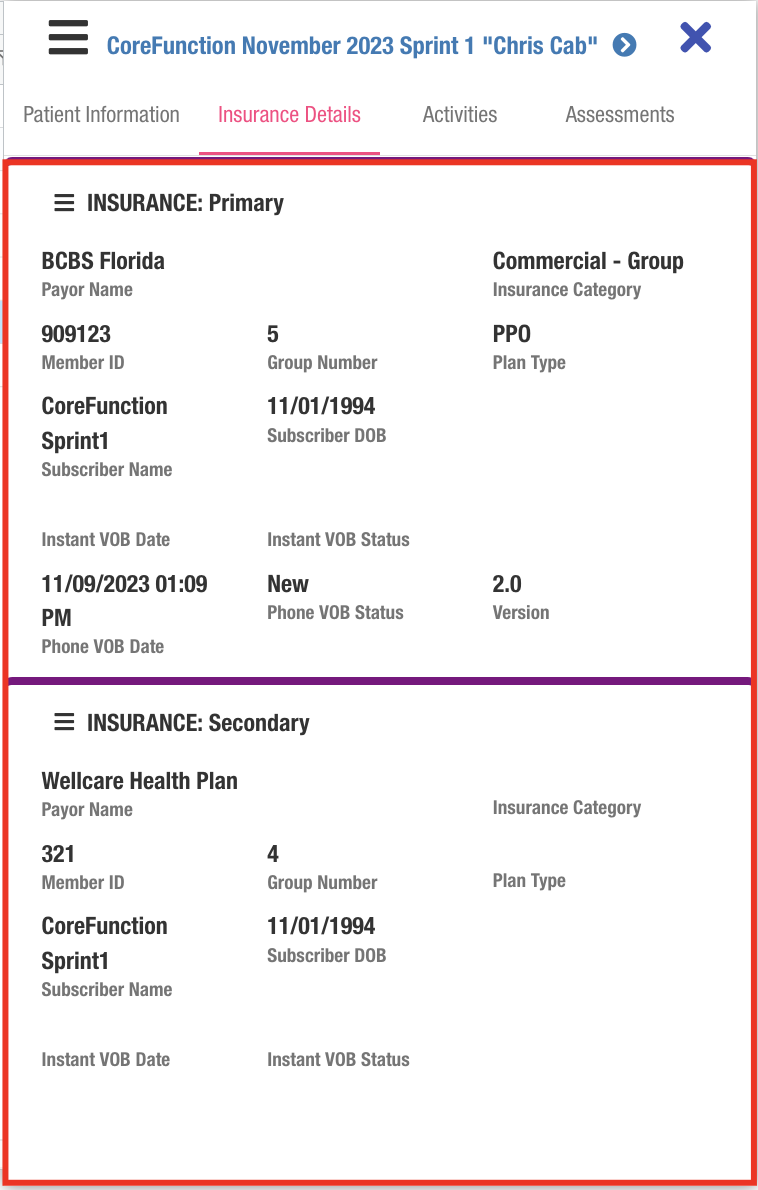Viewport: 758px width, 1190px height.
Task: Click the arrow icon beside patient name
Action: point(625,45)
